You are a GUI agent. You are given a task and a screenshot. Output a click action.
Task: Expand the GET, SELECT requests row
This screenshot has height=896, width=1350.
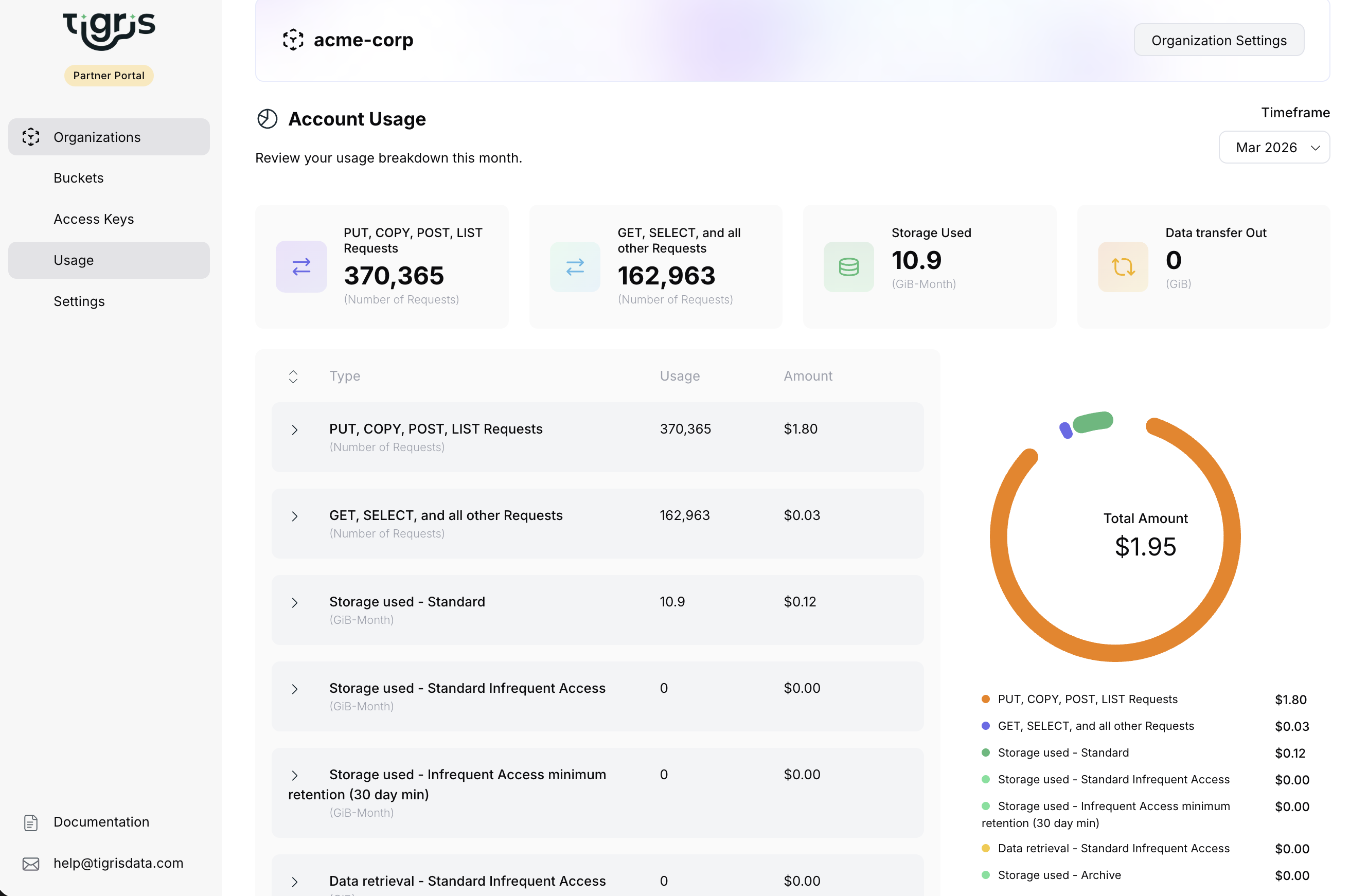pos(294,516)
